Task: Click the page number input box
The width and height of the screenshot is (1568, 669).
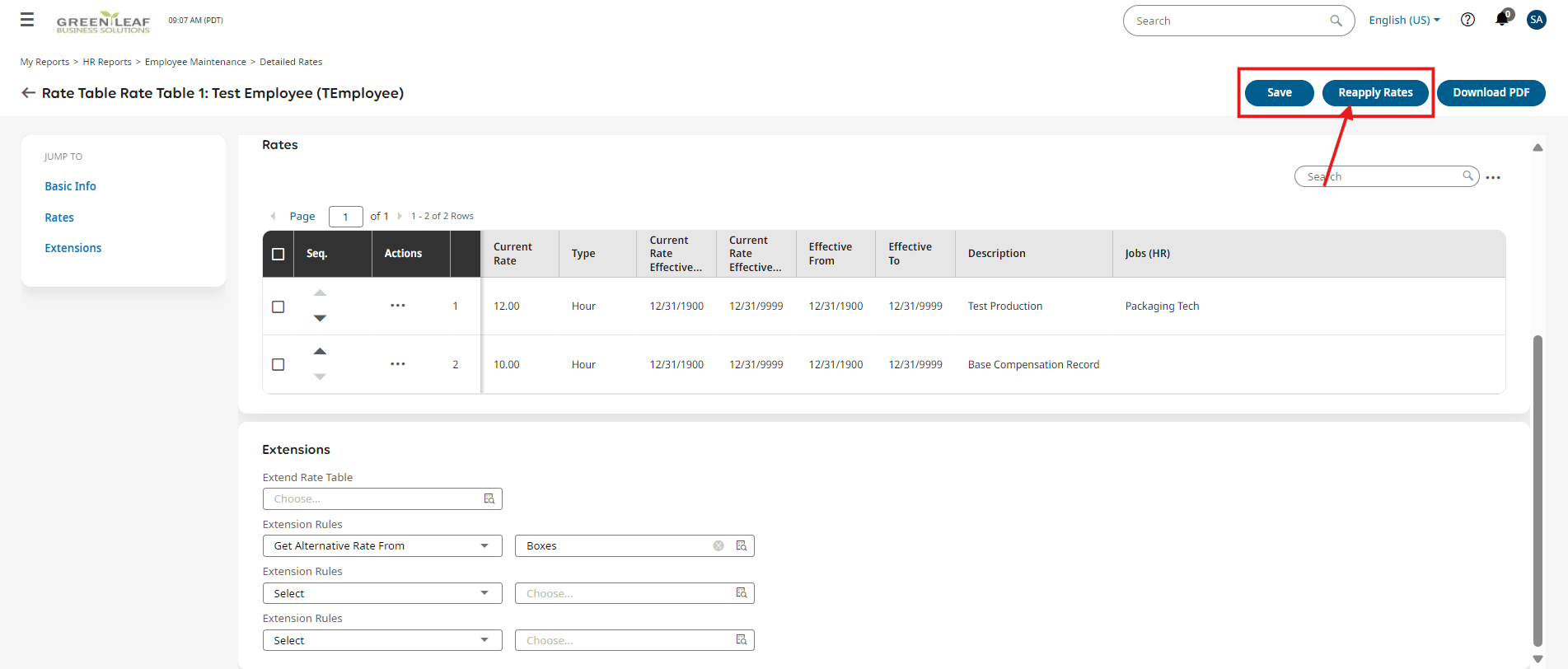Action: tap(345, 217)
